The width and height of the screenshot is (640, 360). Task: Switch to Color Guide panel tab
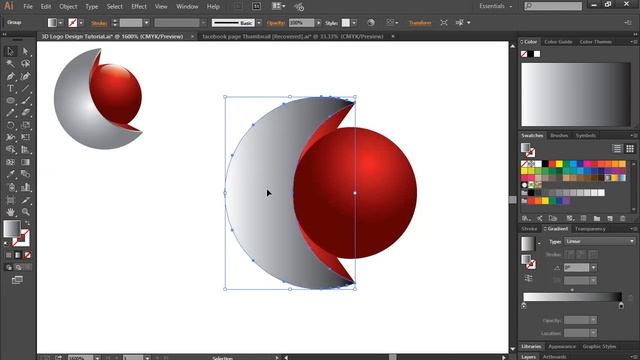558,42
